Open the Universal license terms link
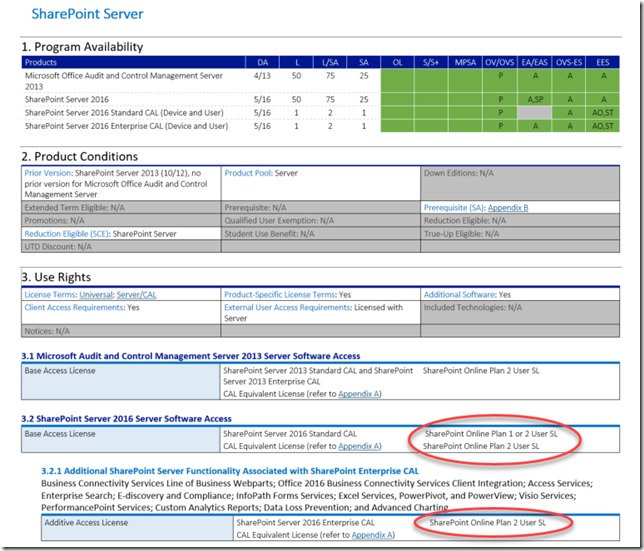This screenshot has width=644, height=551. pyautogui.click(x=96, y=295)
